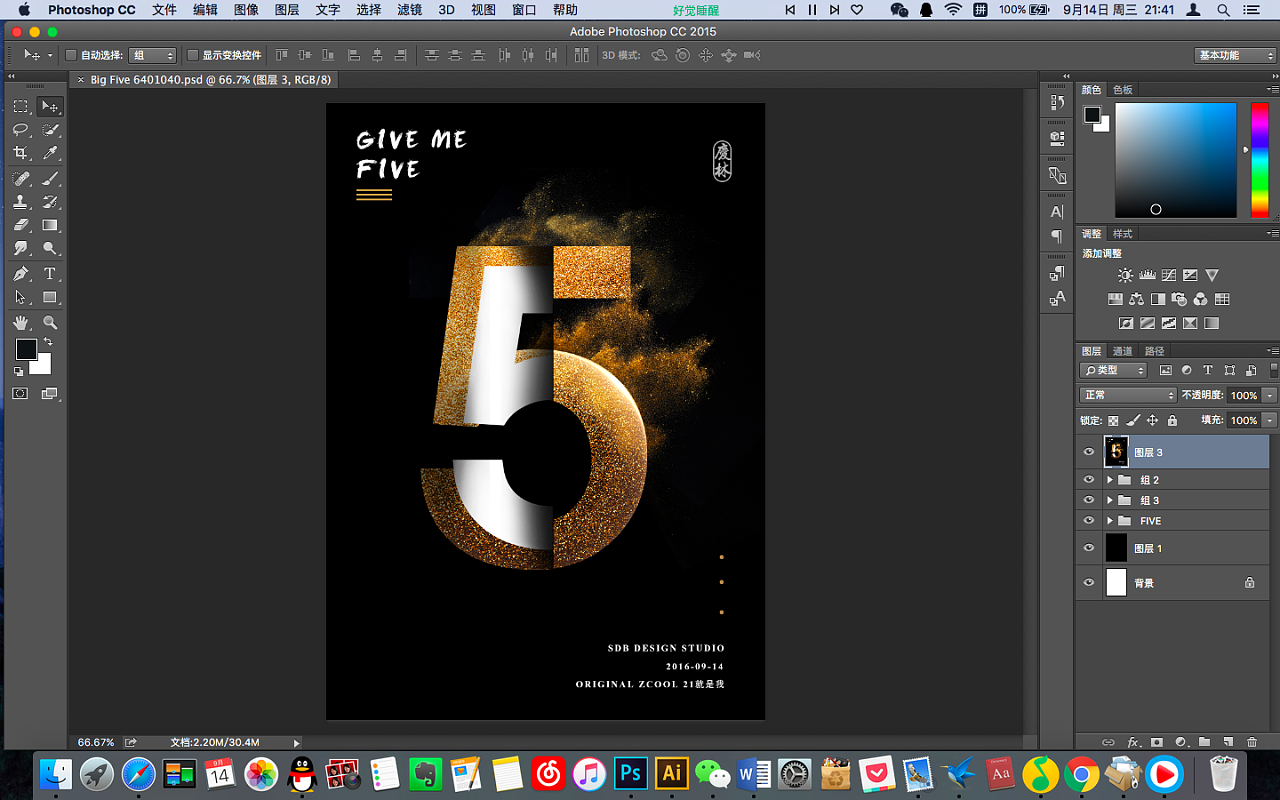Open the blend mode 正常 dropdown
1280x800 pixels.
click(x=1129, y=395)
